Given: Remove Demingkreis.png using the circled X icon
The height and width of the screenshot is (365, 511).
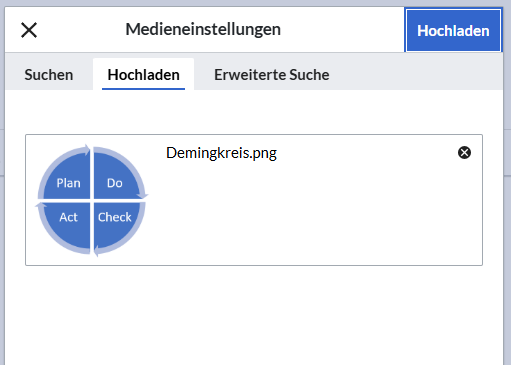Looking at the screenshot, I should (x=464, y=153).
